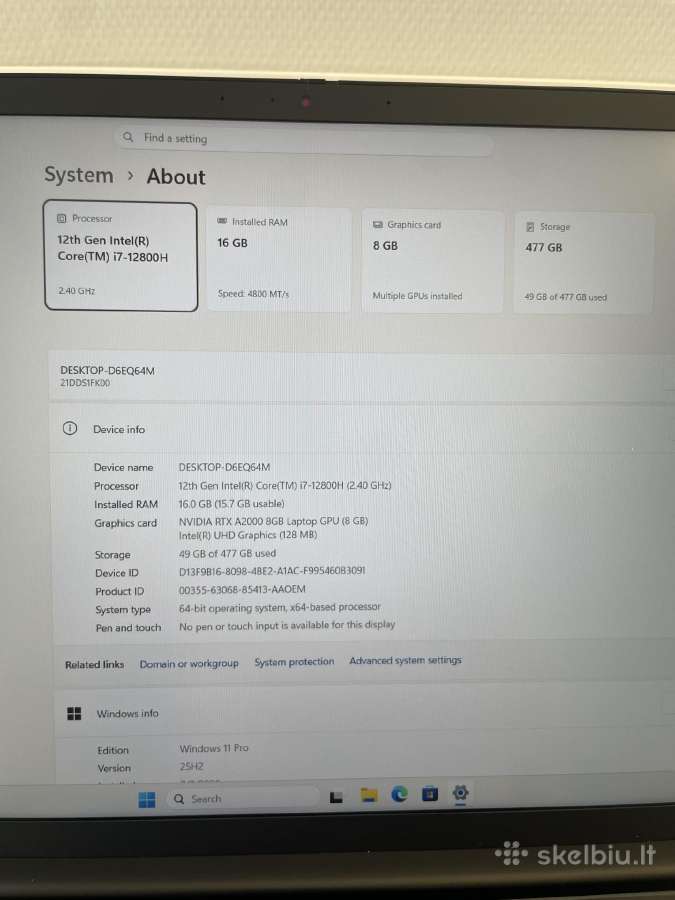Collapse the Device info section header

pos(364,429)
